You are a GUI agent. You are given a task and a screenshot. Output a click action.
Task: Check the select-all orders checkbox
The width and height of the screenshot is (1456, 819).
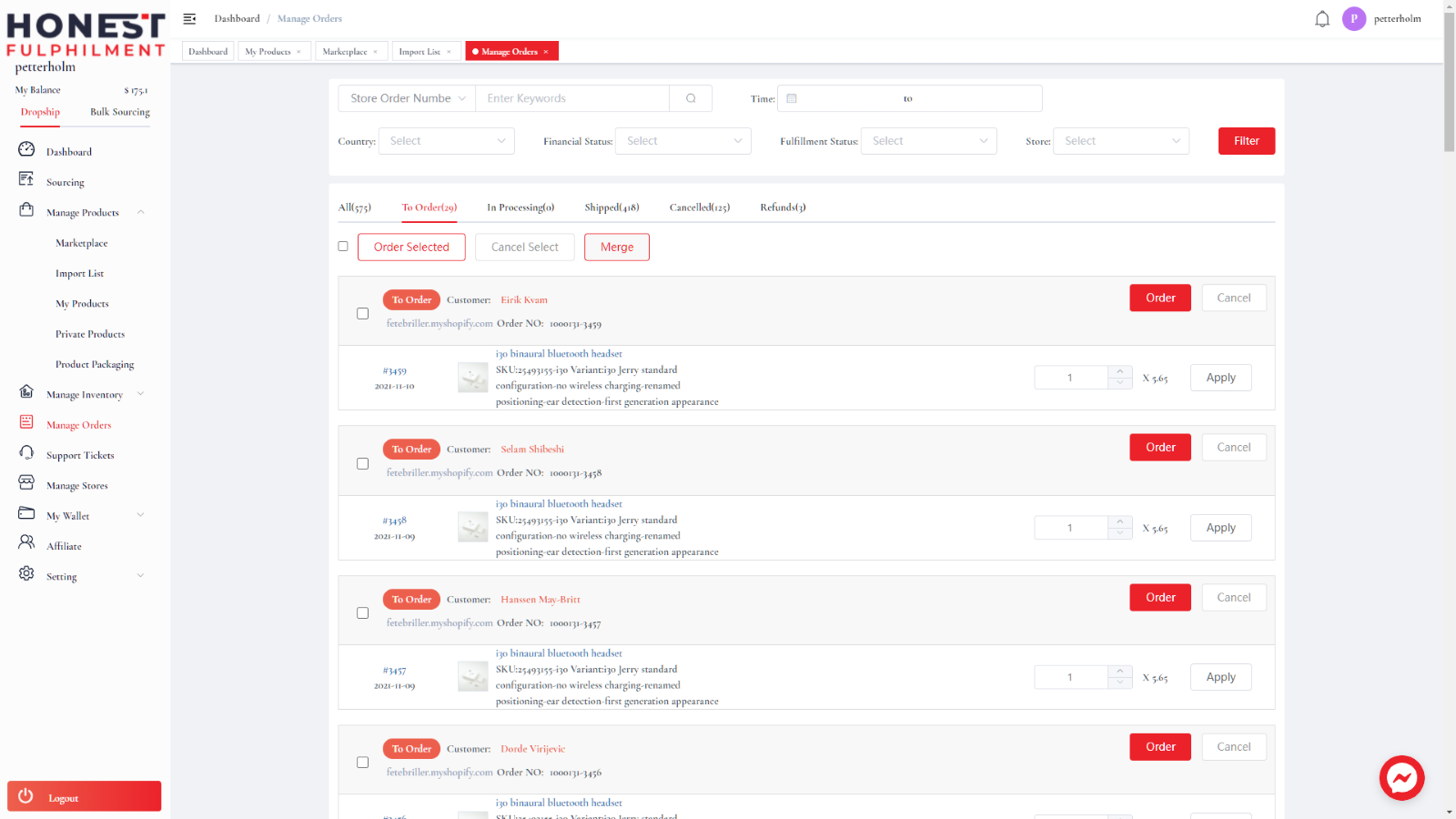tap(343, 247)
